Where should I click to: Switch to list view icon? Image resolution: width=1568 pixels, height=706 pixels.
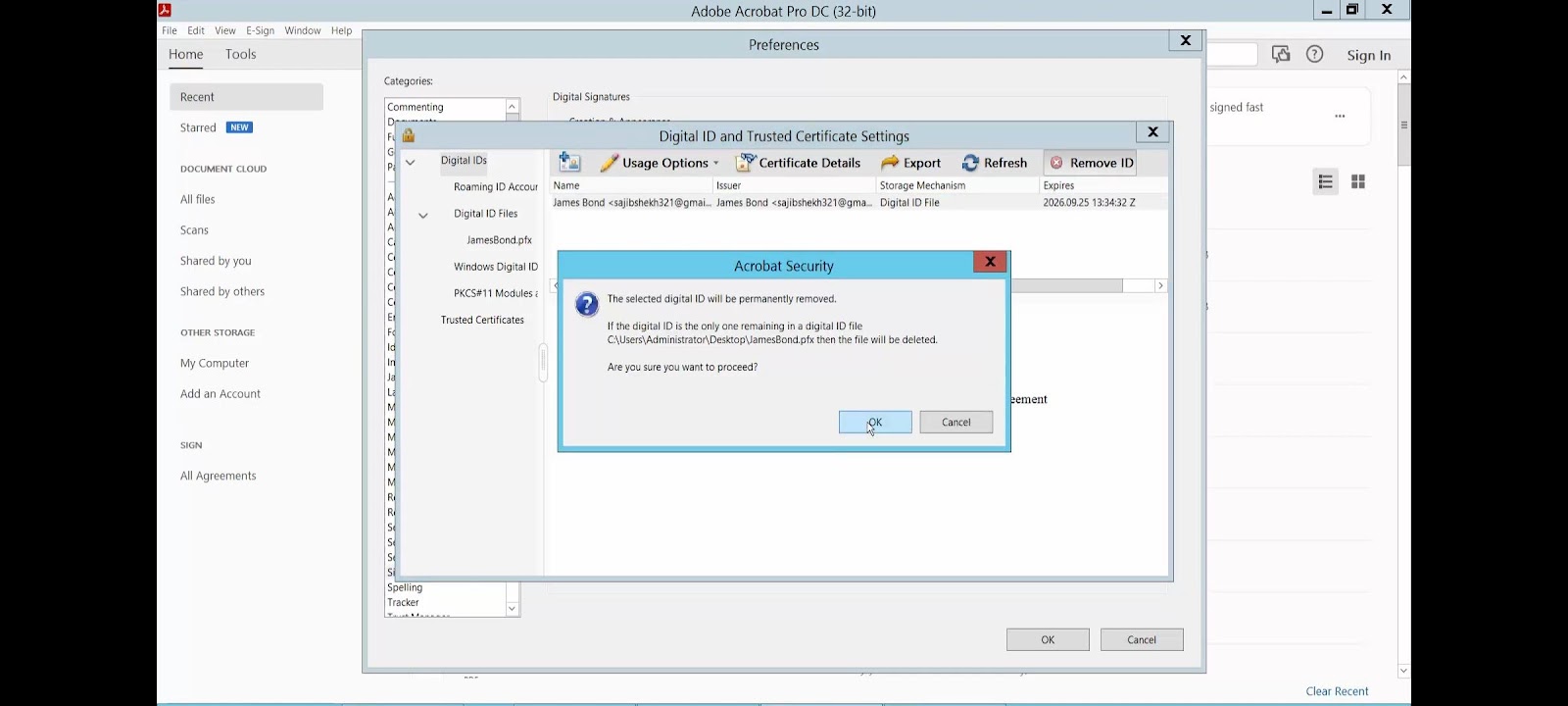1326,181
